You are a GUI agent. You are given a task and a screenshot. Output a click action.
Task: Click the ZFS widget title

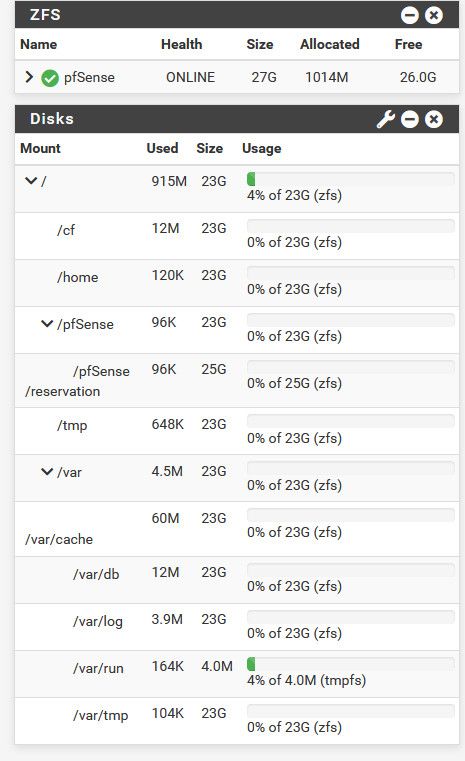click(x=45, y=15)
